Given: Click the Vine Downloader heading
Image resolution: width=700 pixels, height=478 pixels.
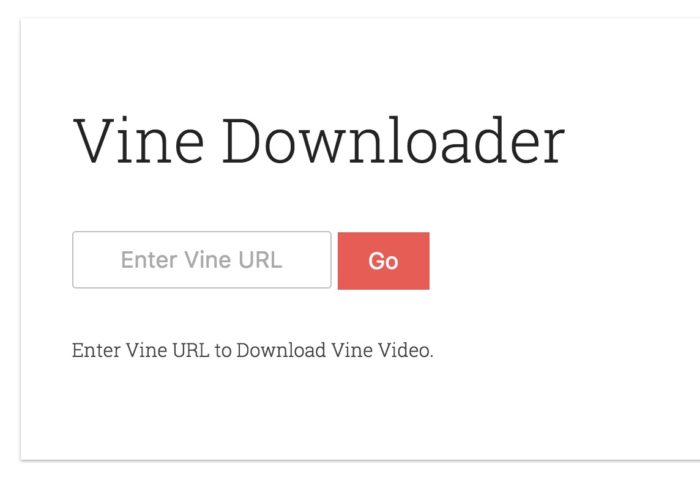Looking at the screenshot, I should coord(319,141).
